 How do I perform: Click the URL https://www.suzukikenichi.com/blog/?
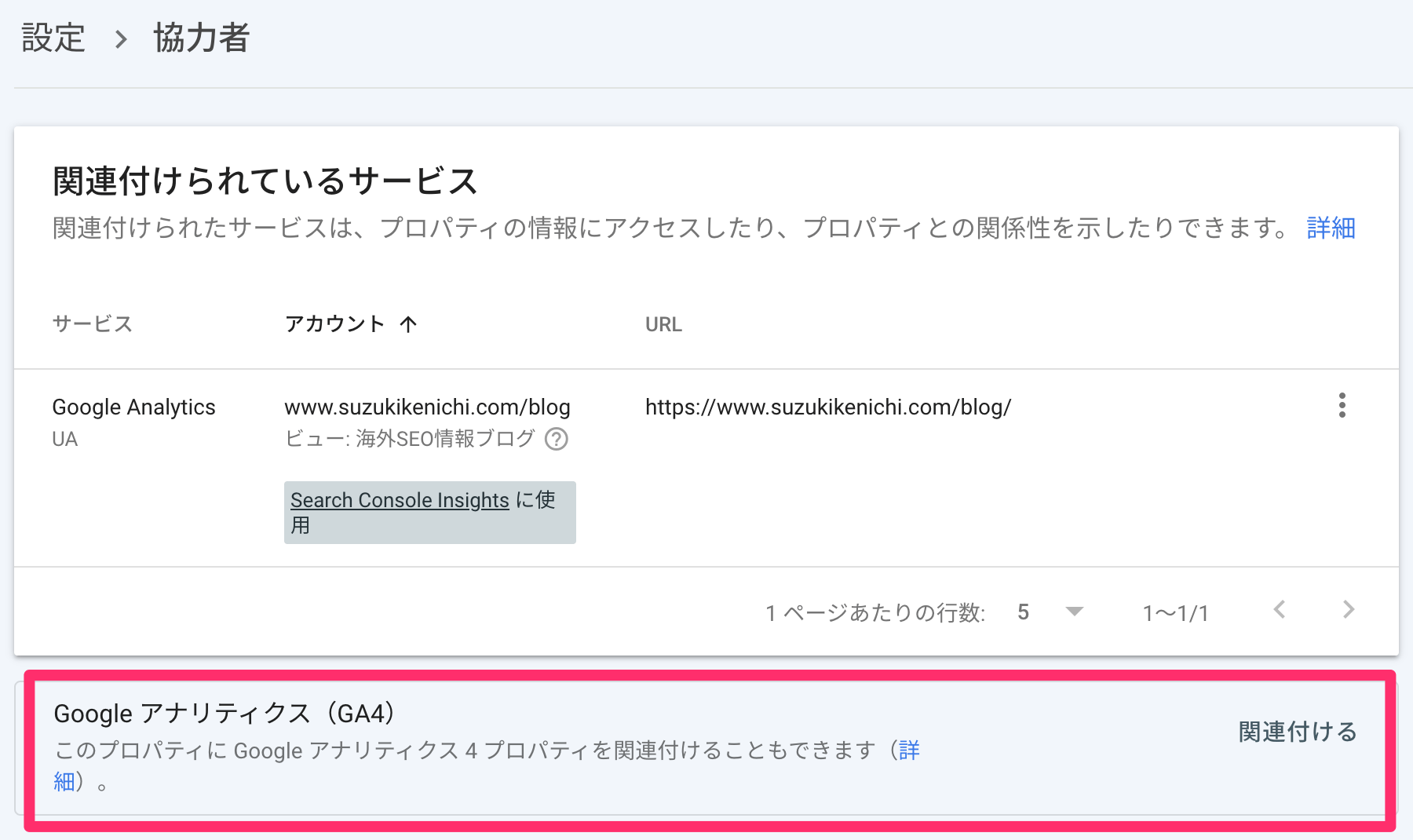tap(828, 407)
